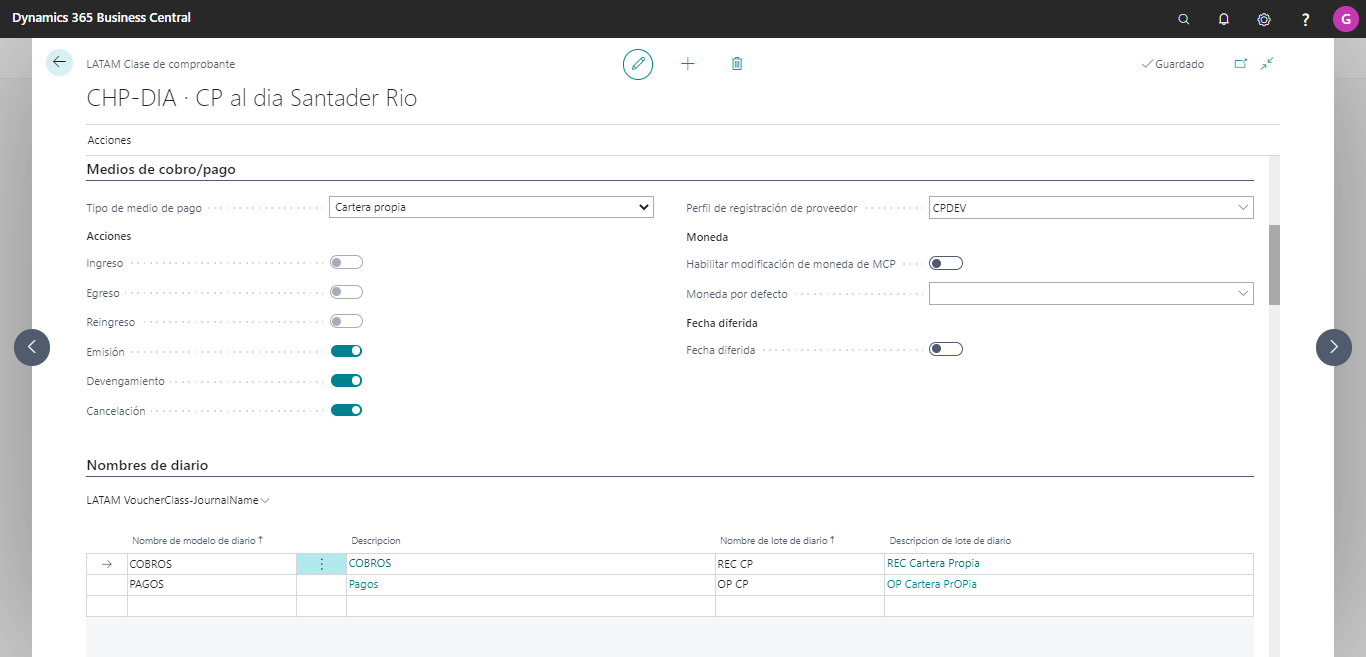Viewport: 1366px width, 657px height.
Task: Collapse Nombres de diario section heading
Action: pyautogui.click(x=147, y=465)
